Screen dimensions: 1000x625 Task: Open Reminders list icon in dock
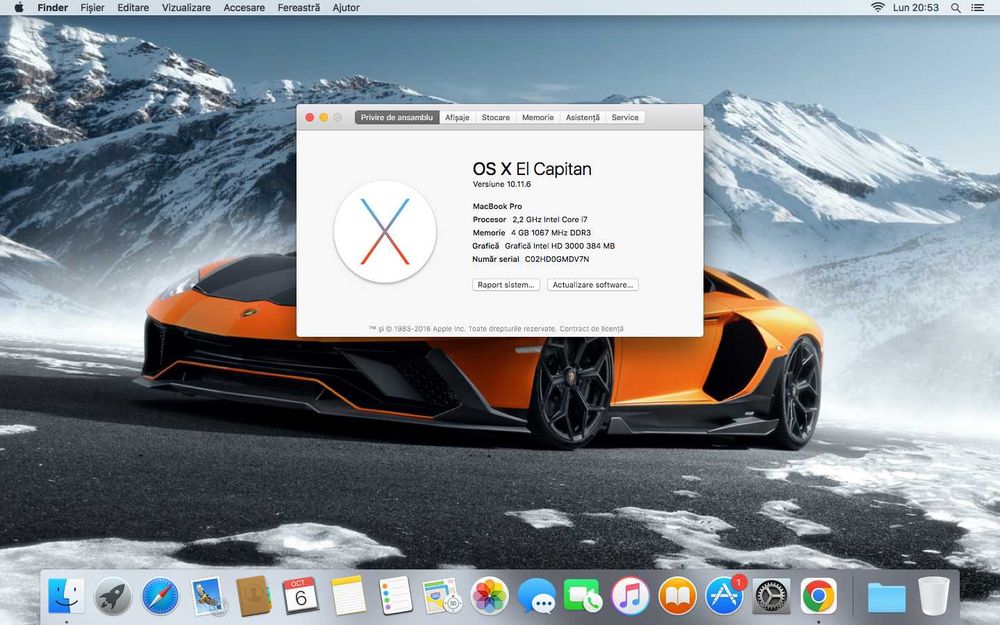395,596
